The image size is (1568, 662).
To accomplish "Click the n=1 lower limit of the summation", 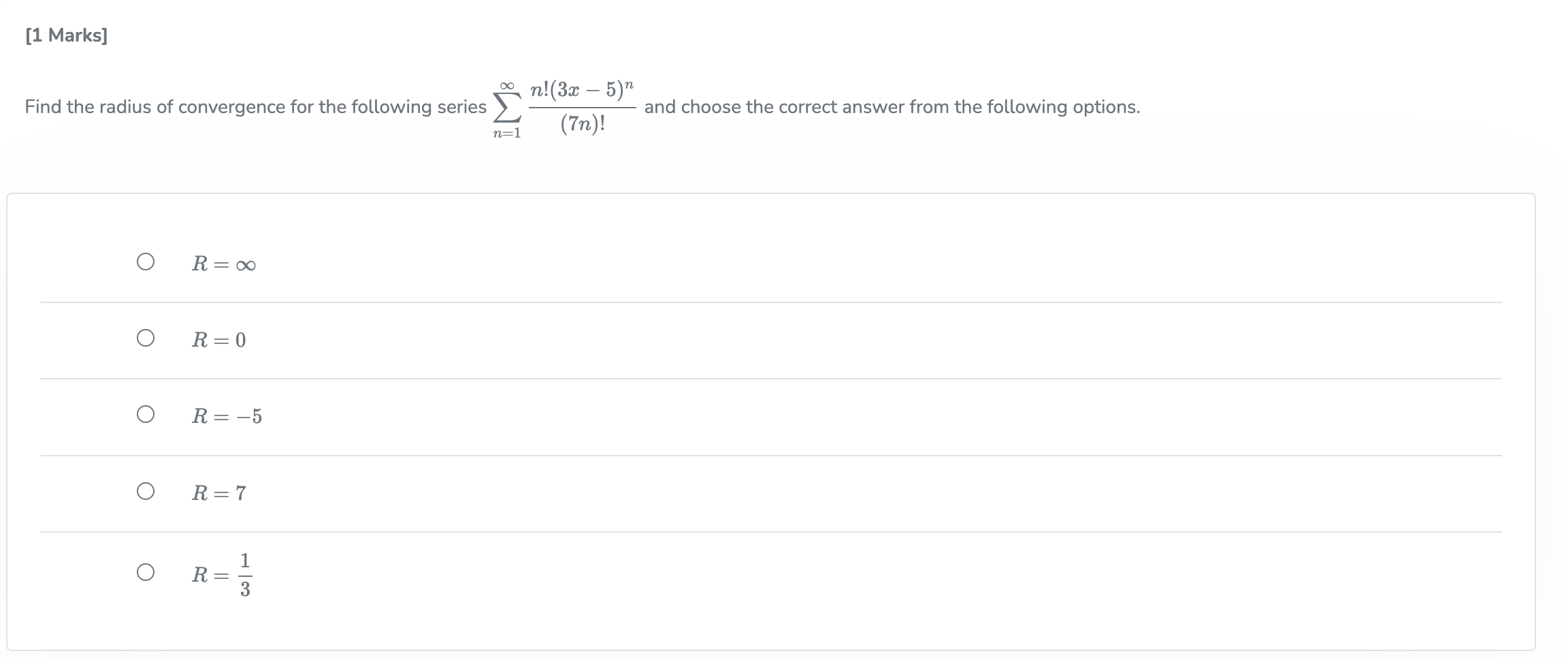I will [x=506, y=132].
